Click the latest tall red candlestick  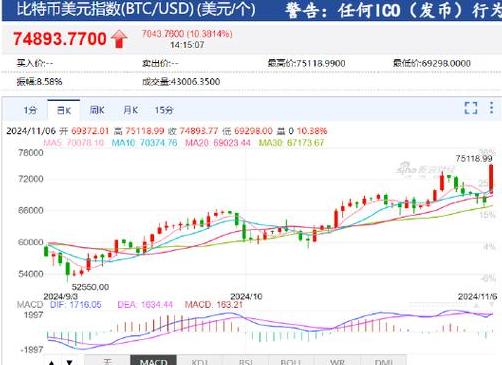click(x=491, y=178)
